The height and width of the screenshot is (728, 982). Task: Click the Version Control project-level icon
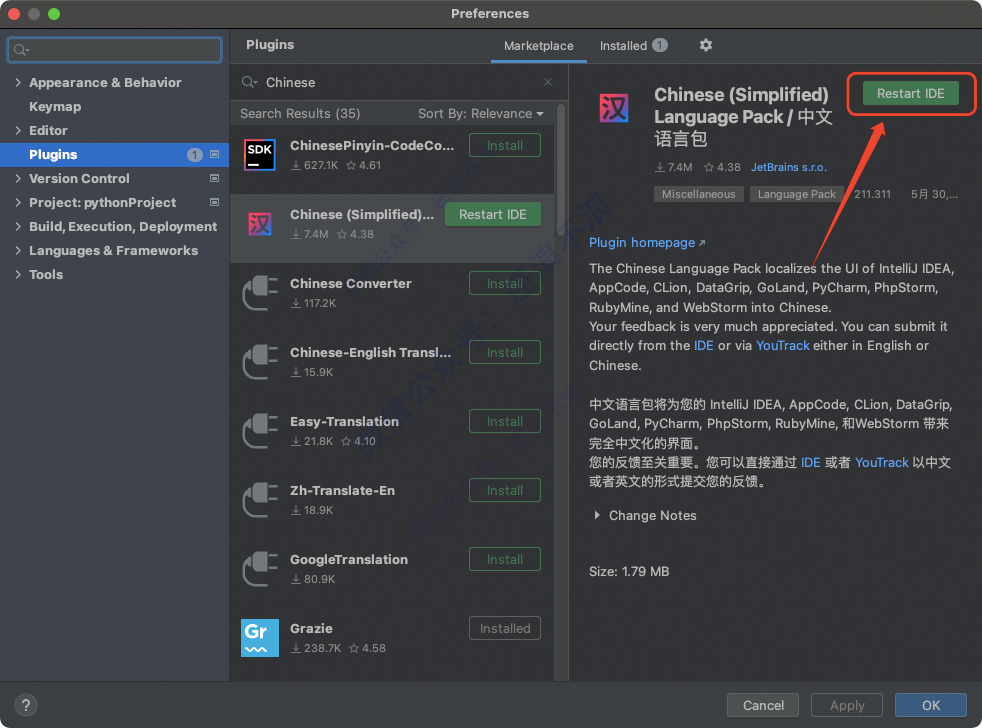pyautogui.click(x=214, y=179)
